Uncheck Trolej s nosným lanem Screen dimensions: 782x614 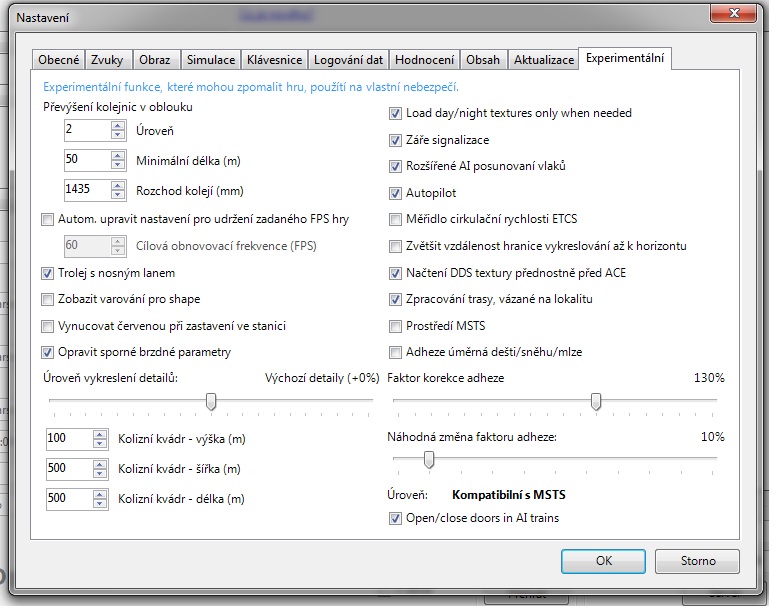coord(48,273)
